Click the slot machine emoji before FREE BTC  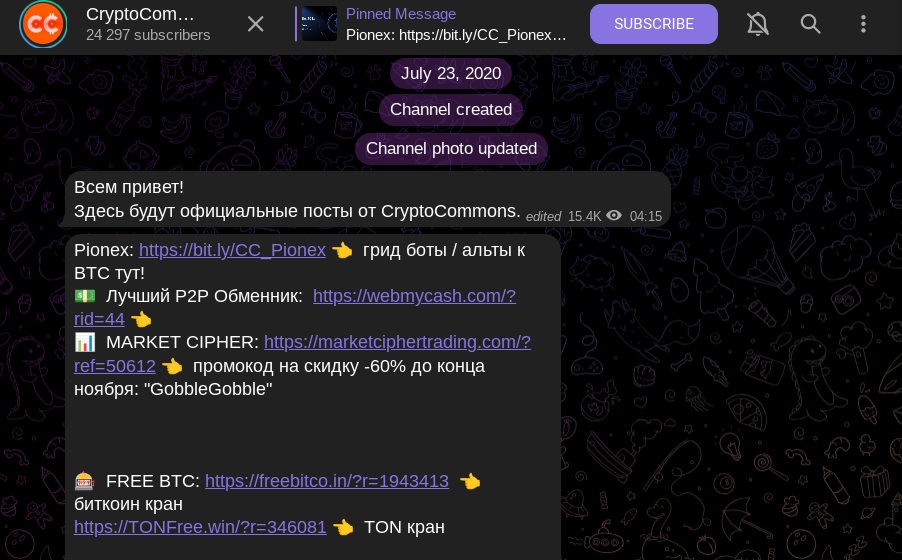coord(85,482)
